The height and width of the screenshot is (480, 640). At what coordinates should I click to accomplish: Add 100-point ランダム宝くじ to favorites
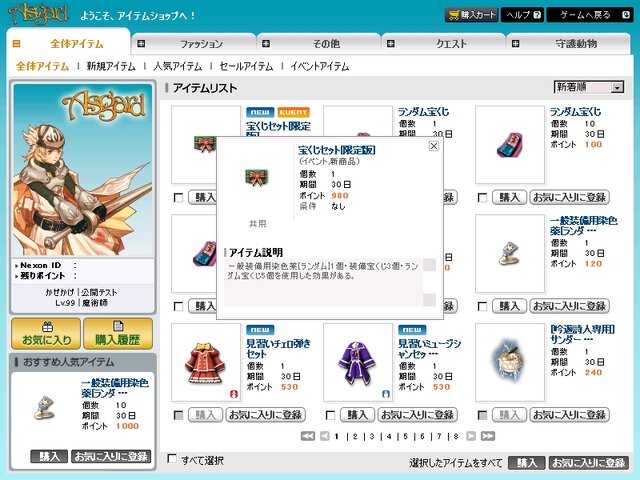pos(569,198)
